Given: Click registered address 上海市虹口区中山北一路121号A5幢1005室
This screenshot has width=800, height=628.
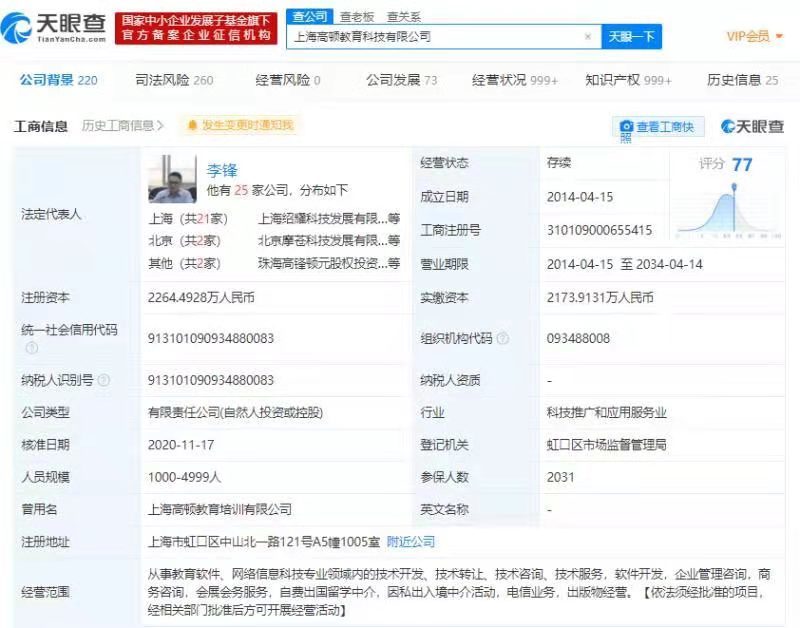Looking at the screenshot, I should click(x=264, y=542).
